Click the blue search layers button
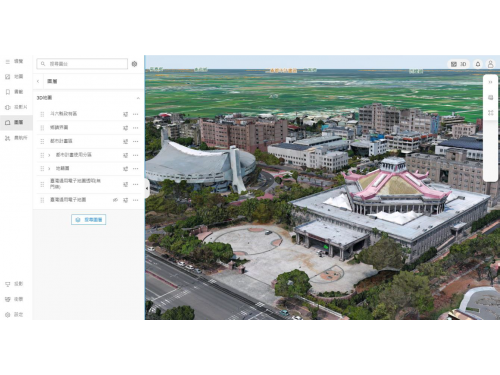 (89, 220)
